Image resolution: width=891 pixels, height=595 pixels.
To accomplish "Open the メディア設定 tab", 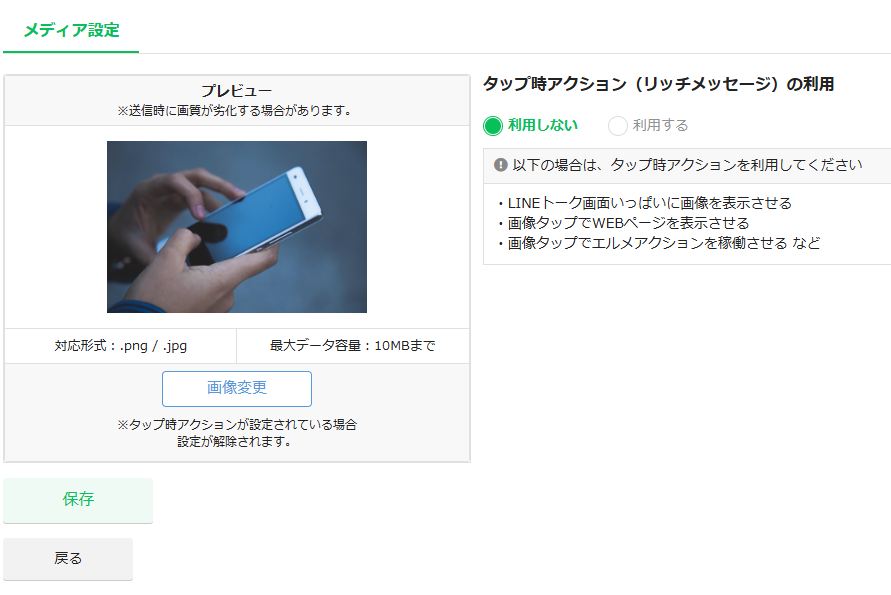I will point(71,30).
